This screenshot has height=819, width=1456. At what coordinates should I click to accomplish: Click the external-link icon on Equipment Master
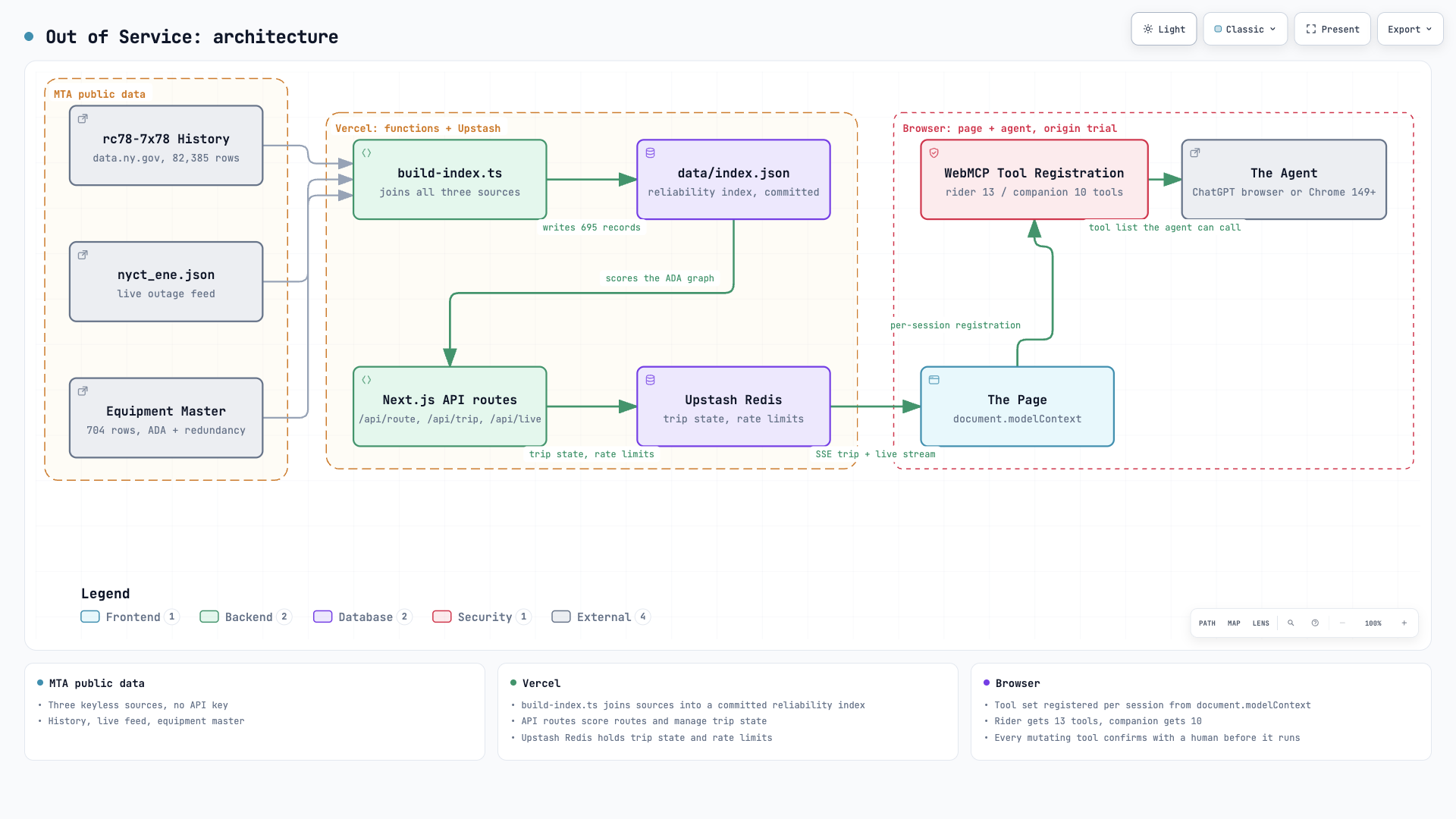tap(83, 391)
